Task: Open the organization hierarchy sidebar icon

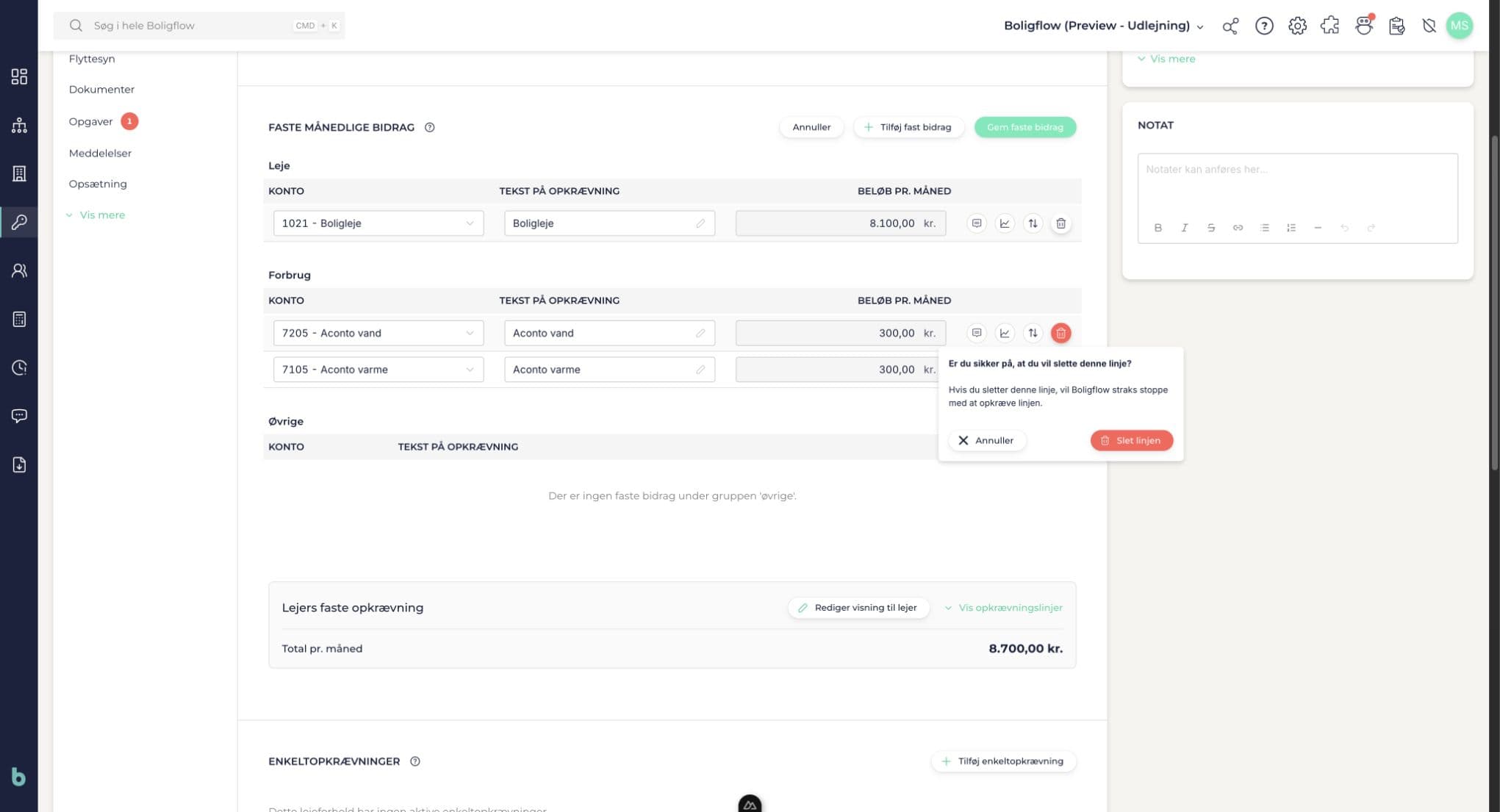Action: click(19, 125)
